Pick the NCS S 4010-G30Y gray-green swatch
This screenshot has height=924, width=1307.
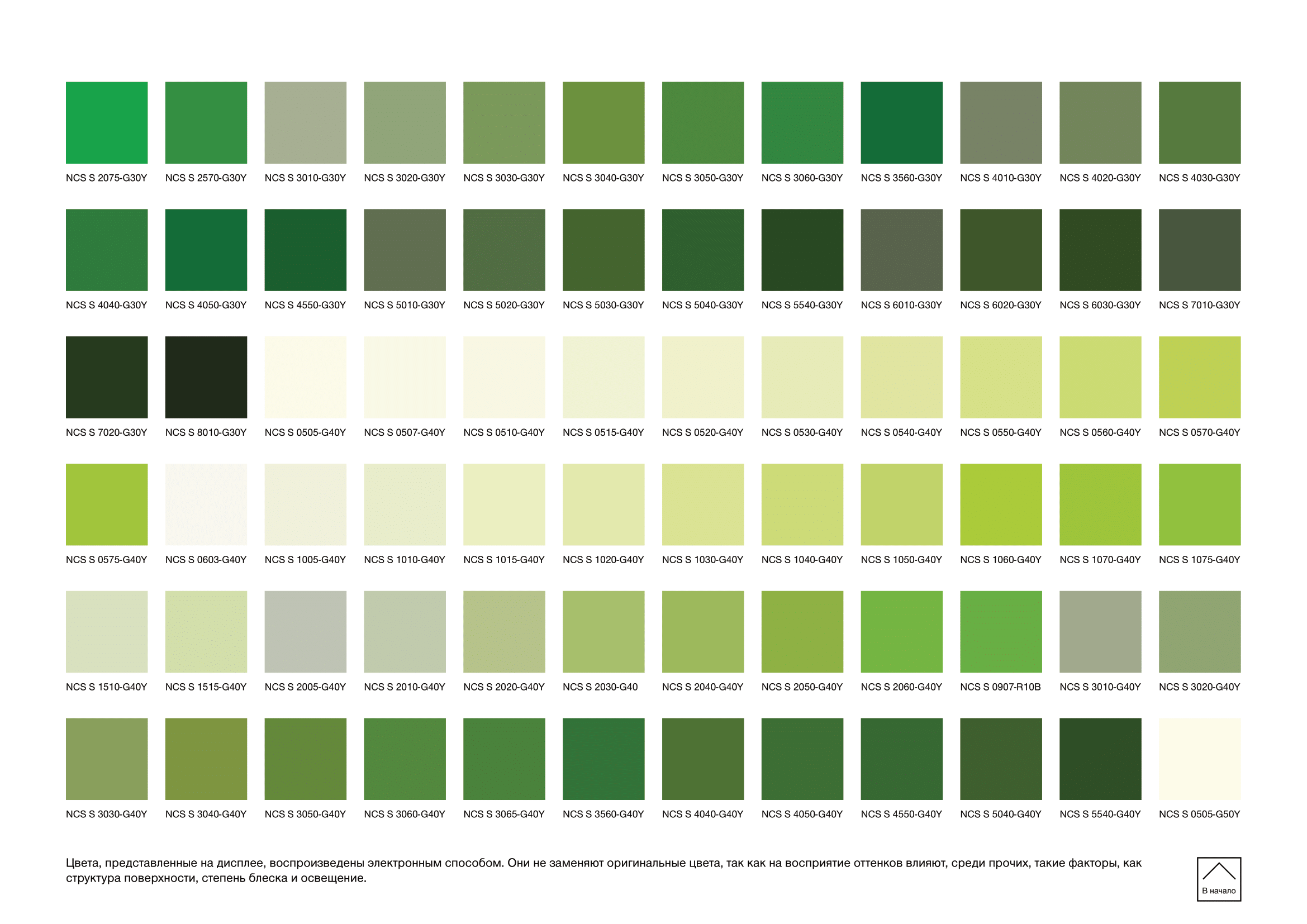pyautogui.click(x=1001, y=123)
